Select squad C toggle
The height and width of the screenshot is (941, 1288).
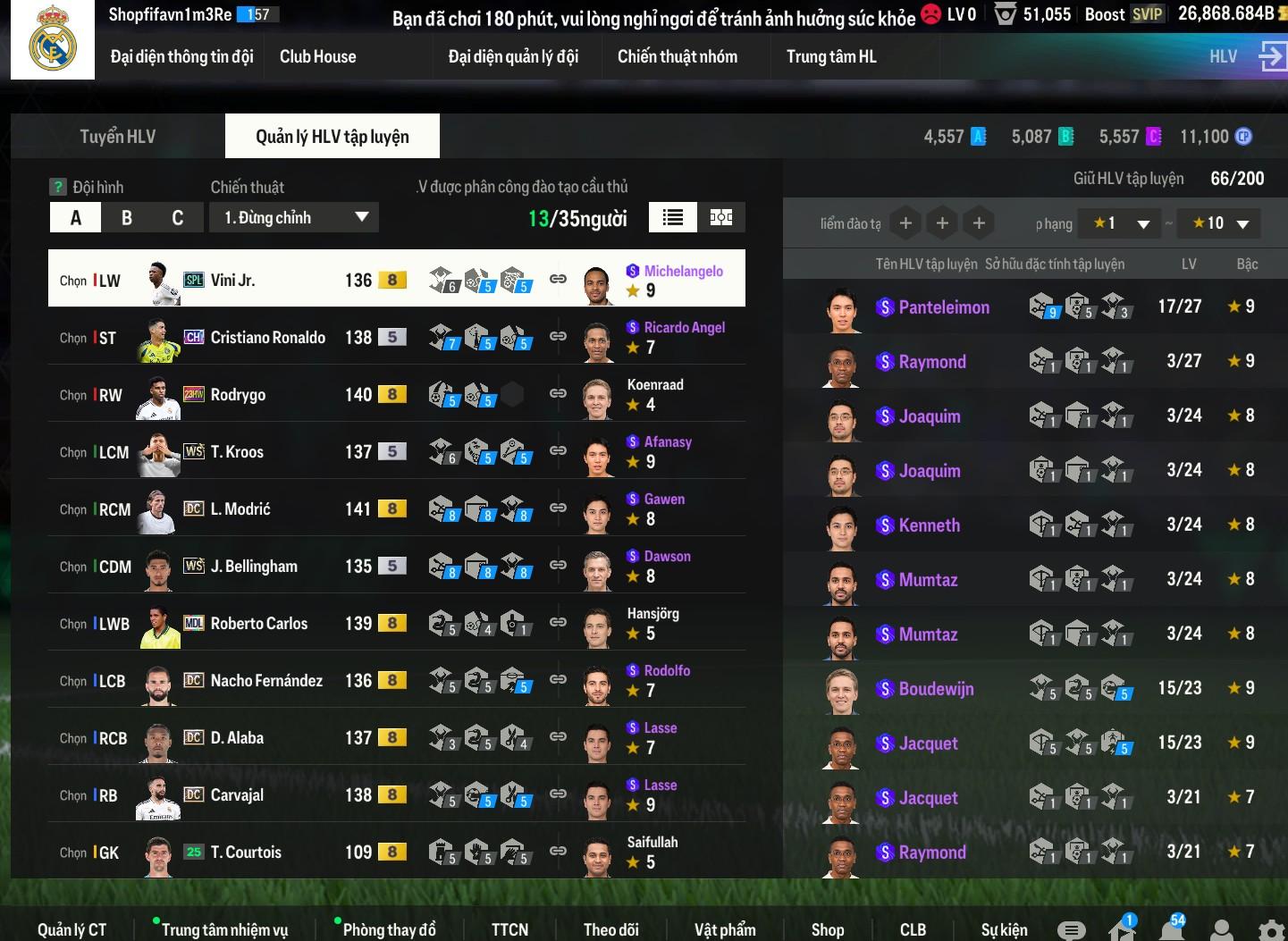tap(177, 217)
